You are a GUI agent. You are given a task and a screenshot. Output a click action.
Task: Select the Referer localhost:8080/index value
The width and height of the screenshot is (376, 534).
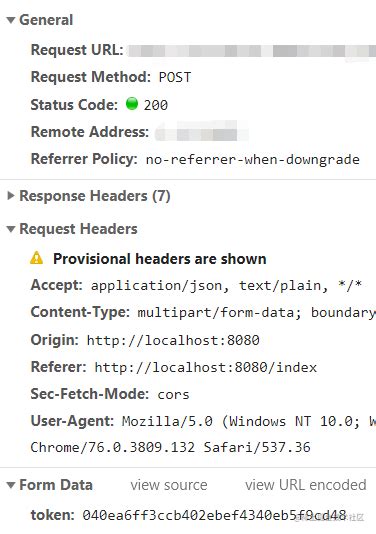[206, 367]
